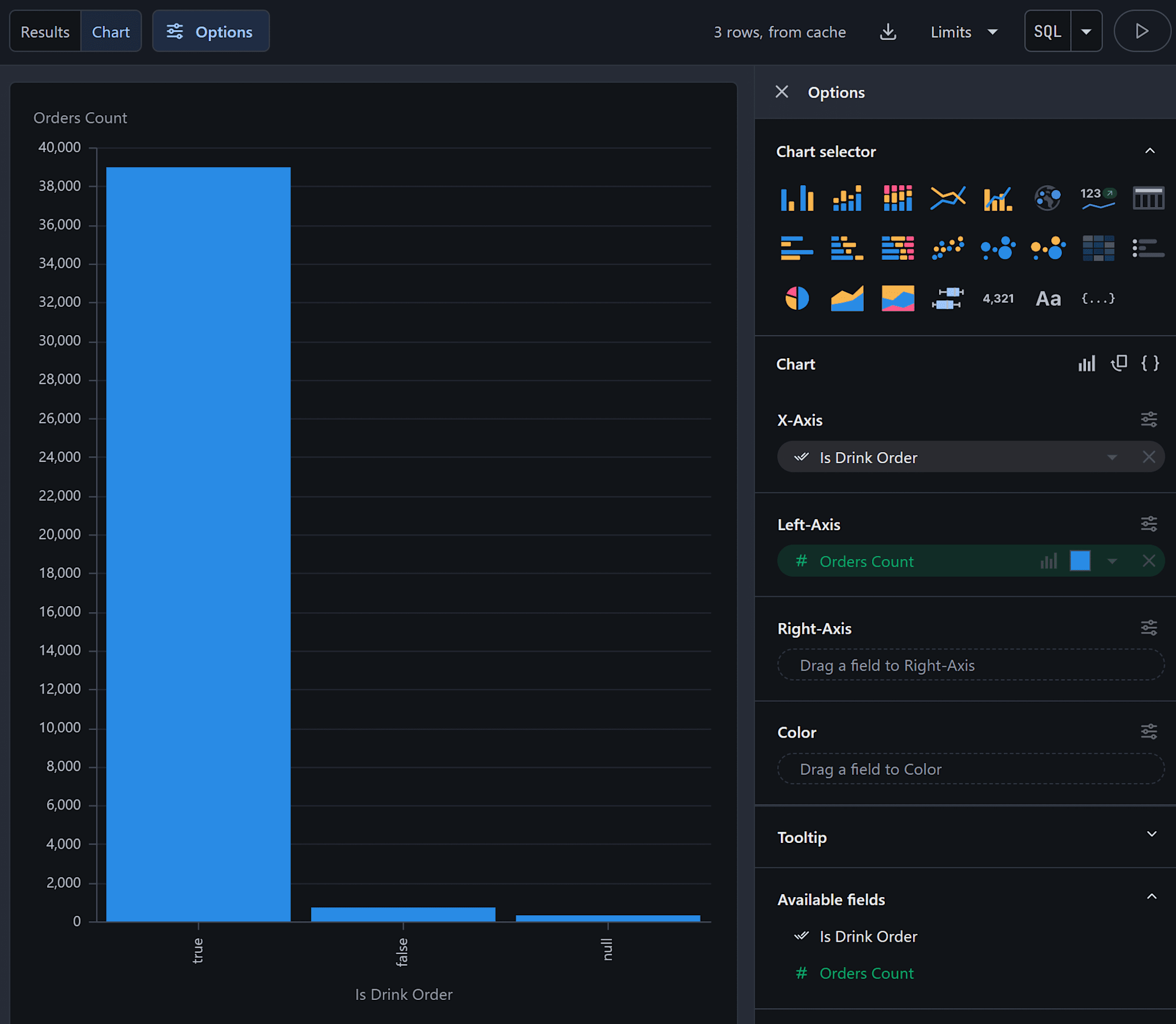Remove Is Drink Order from X-Axis
The width and height of the screenshot is (1176, 1024).
pyautogui.click(x=1148, y=457)
